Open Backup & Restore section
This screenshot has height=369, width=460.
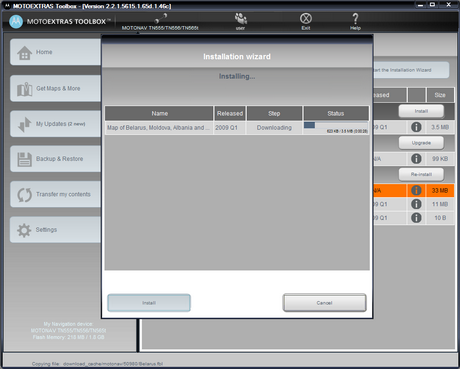tap(56, 159)
